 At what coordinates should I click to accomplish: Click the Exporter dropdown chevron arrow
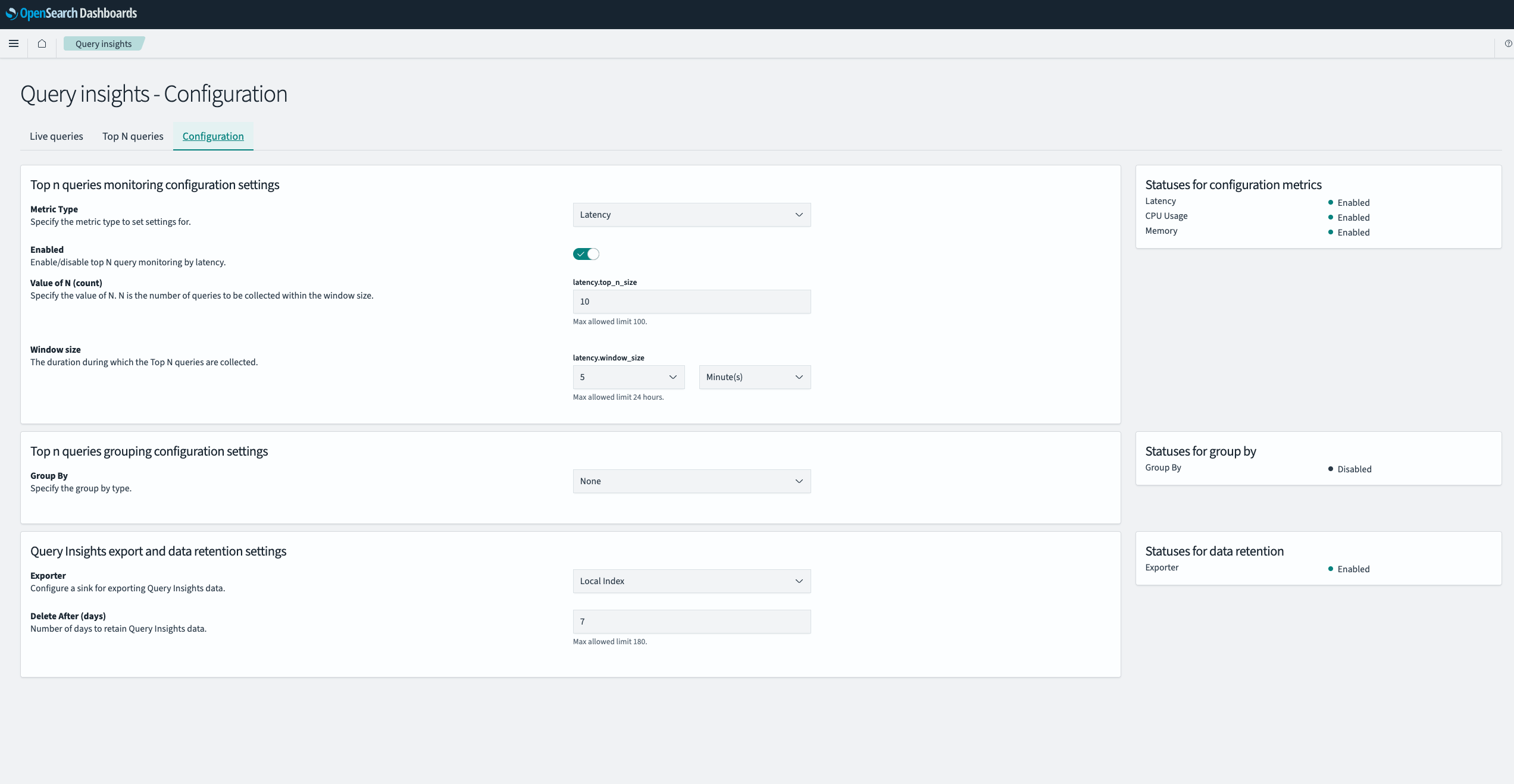pos(799,581)
